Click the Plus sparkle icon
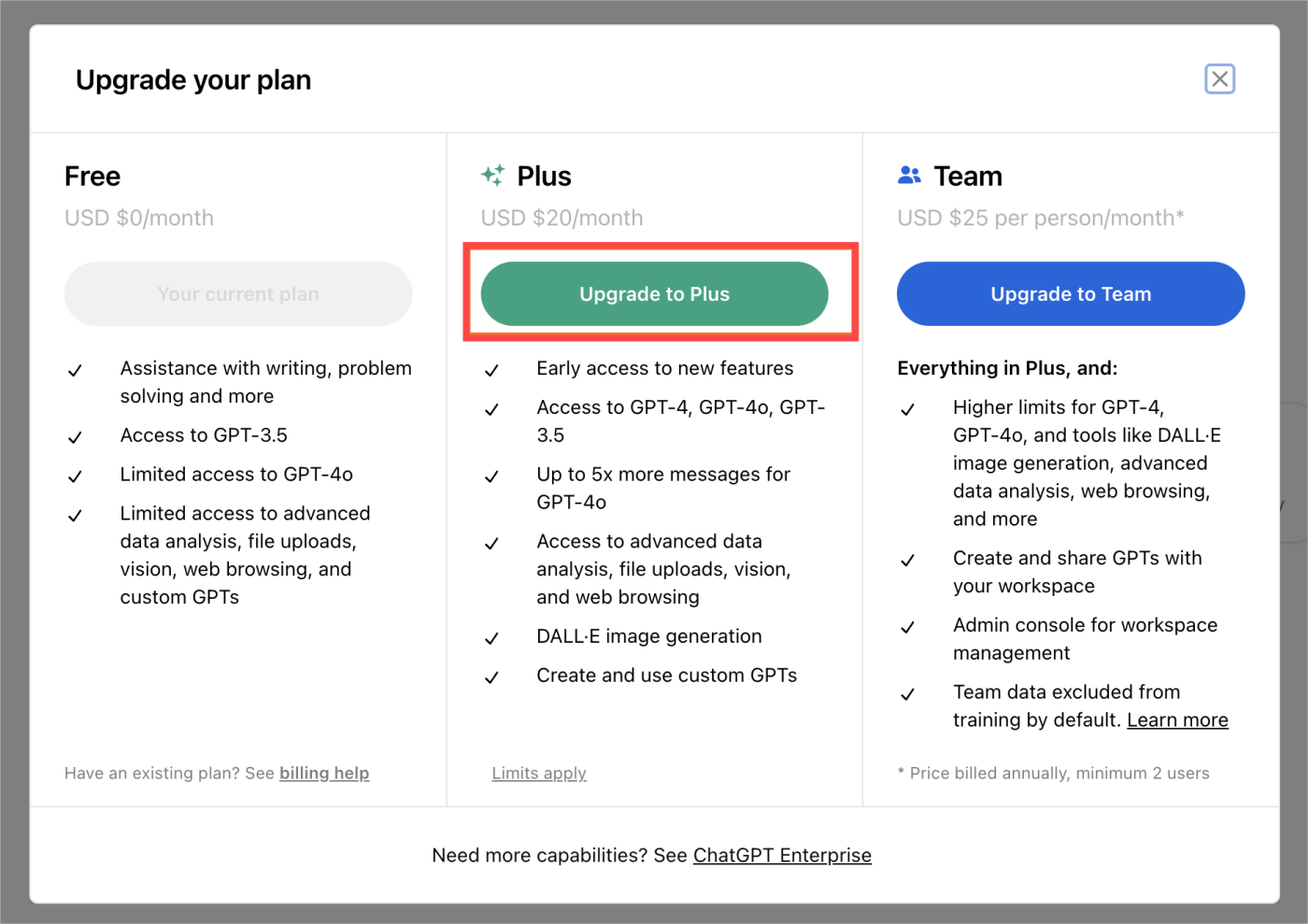 492,175
